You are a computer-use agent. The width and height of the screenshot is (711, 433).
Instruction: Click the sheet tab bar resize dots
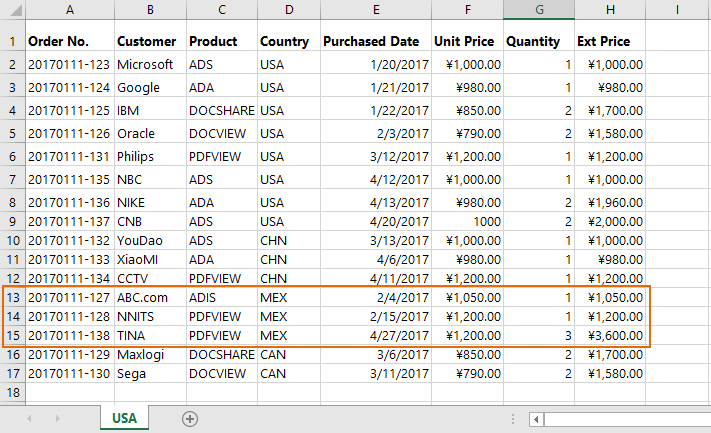513,419
